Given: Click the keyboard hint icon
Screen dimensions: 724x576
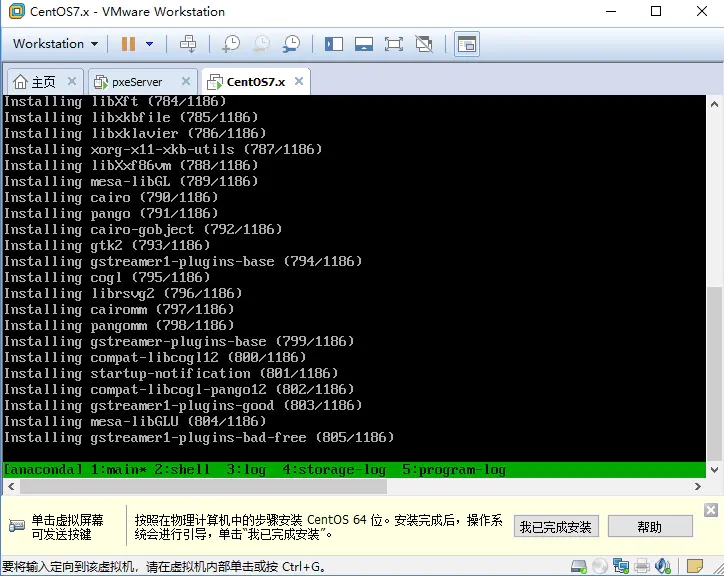Looking at the screenshot, I should (x=17, y=526).
